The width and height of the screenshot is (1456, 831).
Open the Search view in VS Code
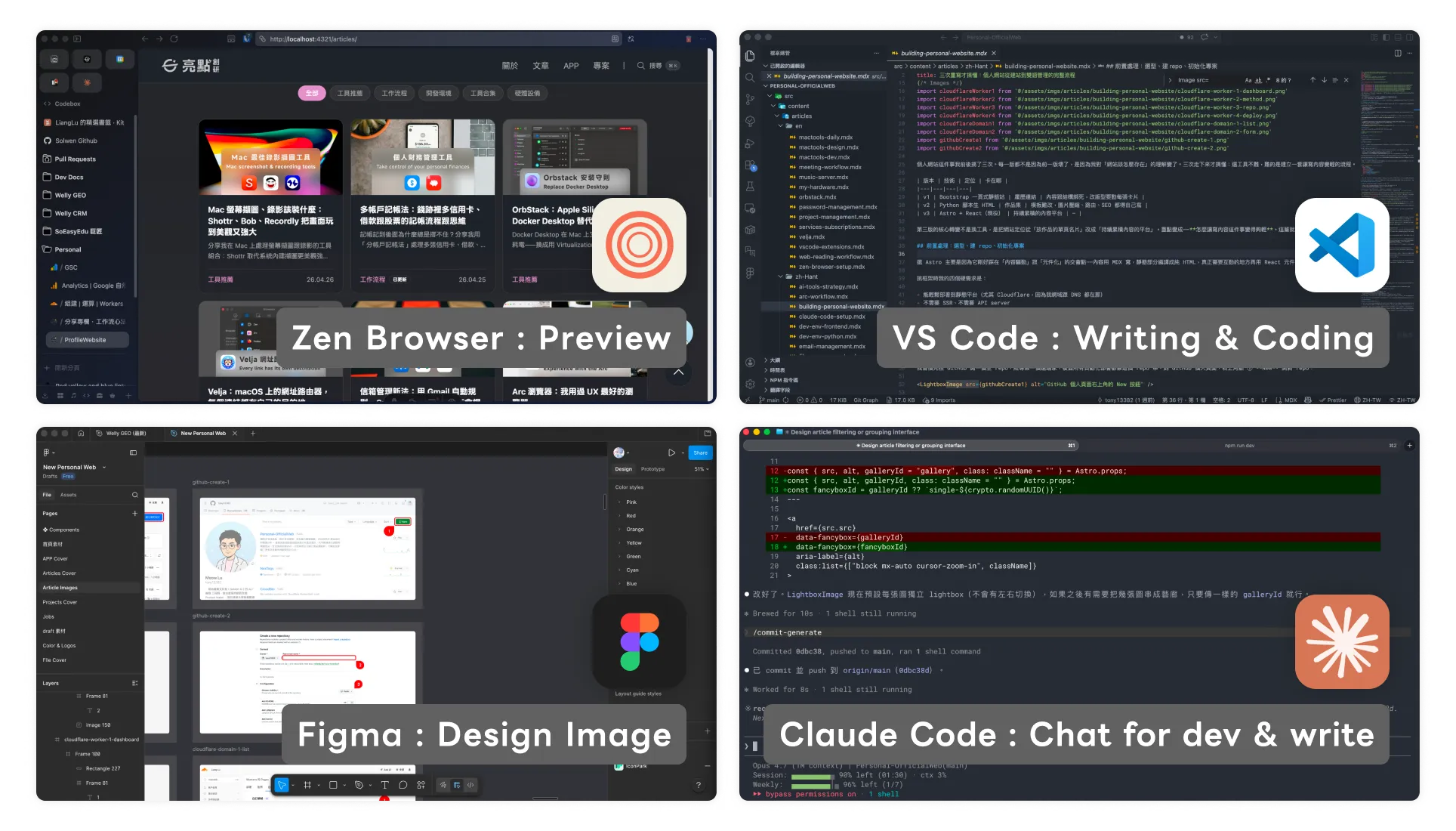[x=750, y=78]
